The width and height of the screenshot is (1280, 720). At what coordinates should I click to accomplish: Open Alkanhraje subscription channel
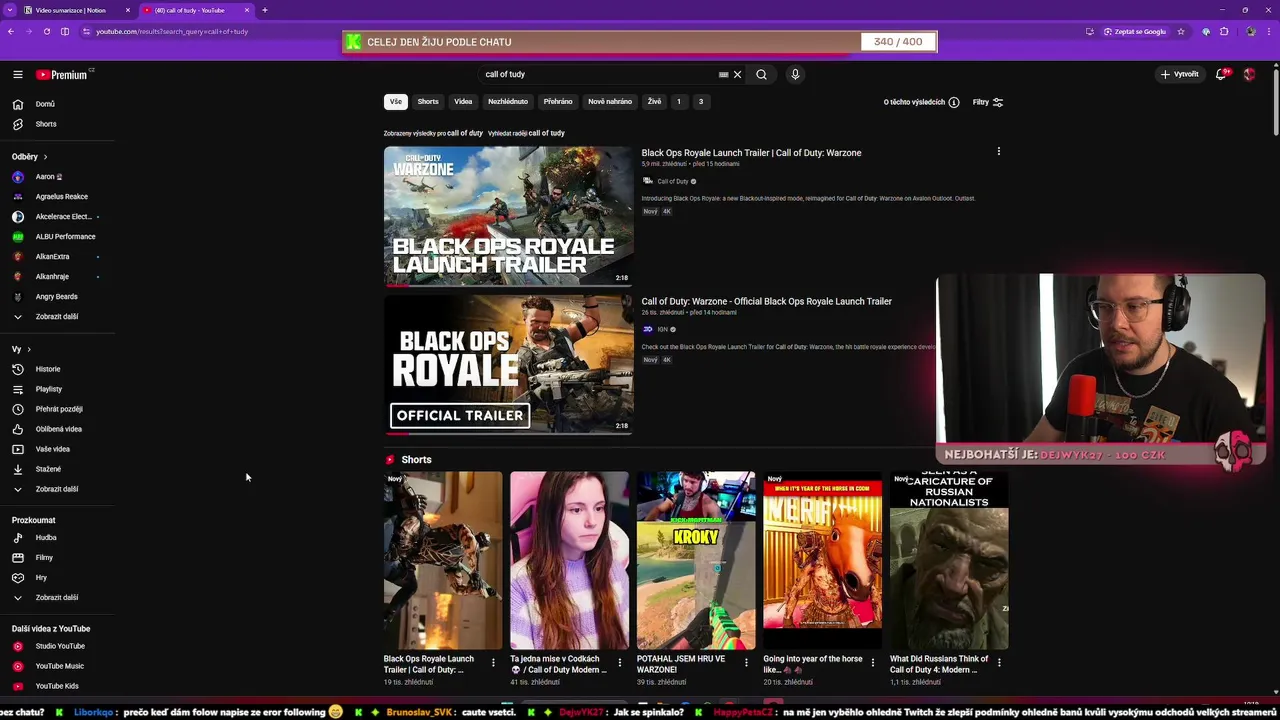tap(52, 277)
